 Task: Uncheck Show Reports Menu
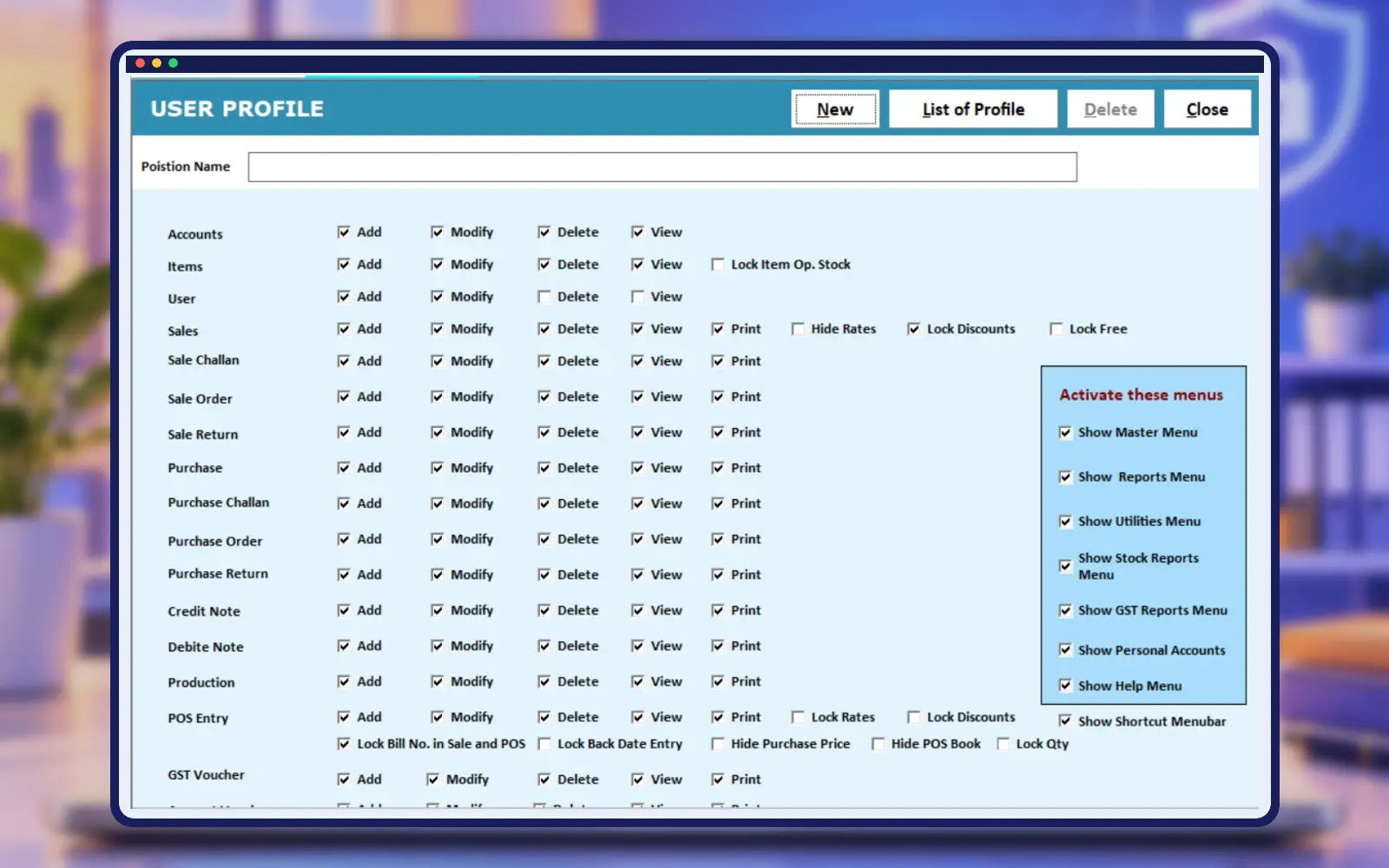coord(1065,477)
